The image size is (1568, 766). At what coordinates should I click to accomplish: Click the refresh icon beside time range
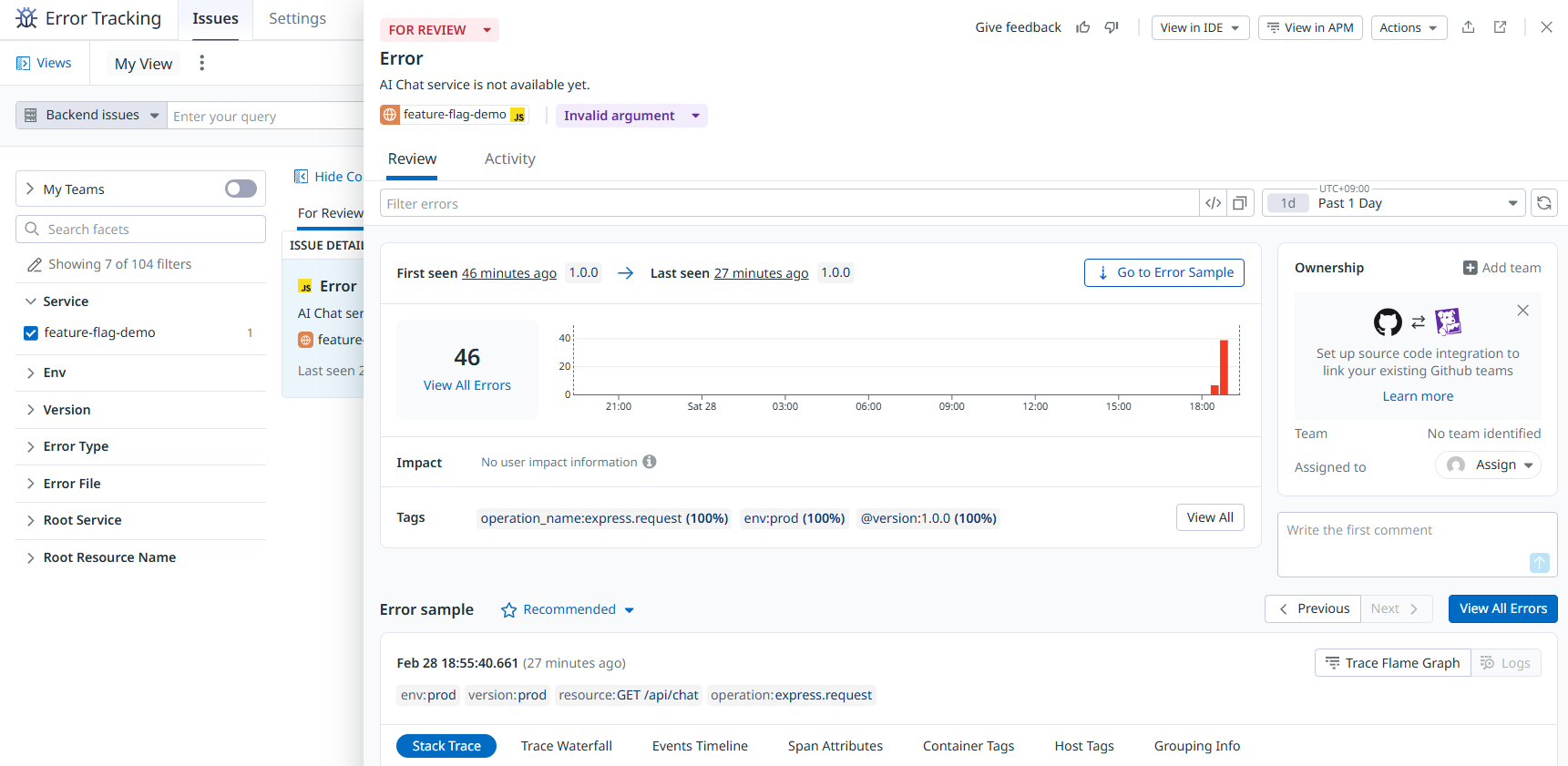pyautogui.click(x=1543, y=203)
